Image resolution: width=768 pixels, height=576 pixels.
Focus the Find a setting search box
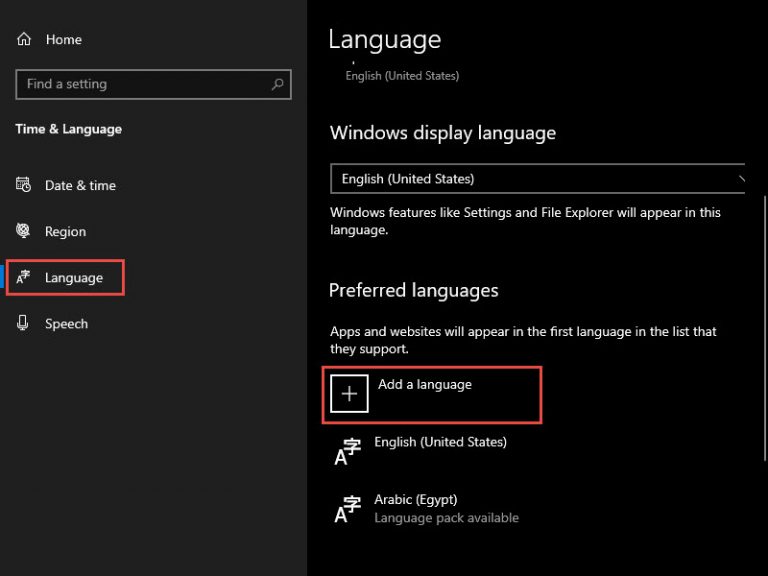pyautogui.click(x=153, y=84)
